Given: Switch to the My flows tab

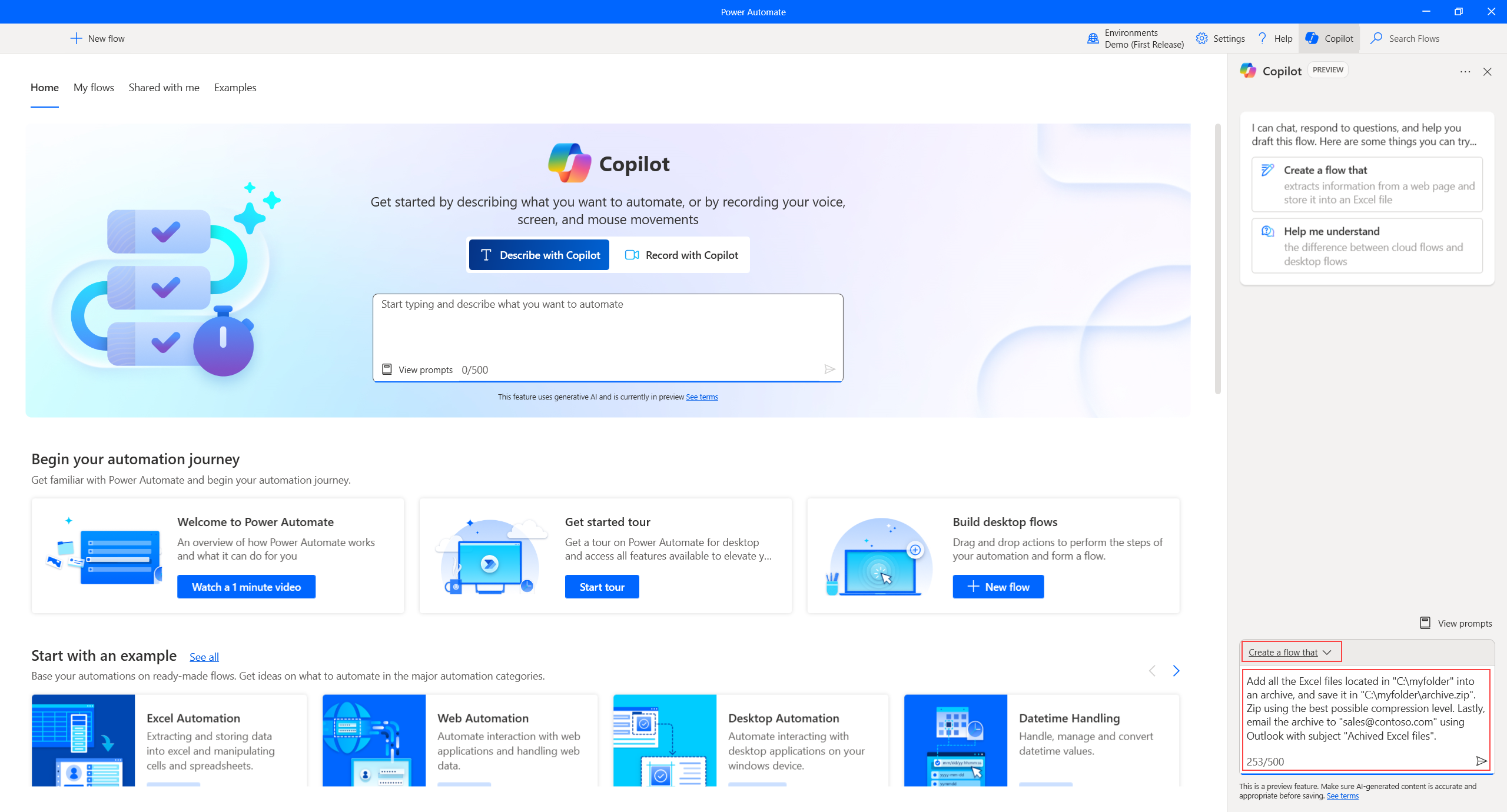Looking at the screenshot, I should coord(93,87).
